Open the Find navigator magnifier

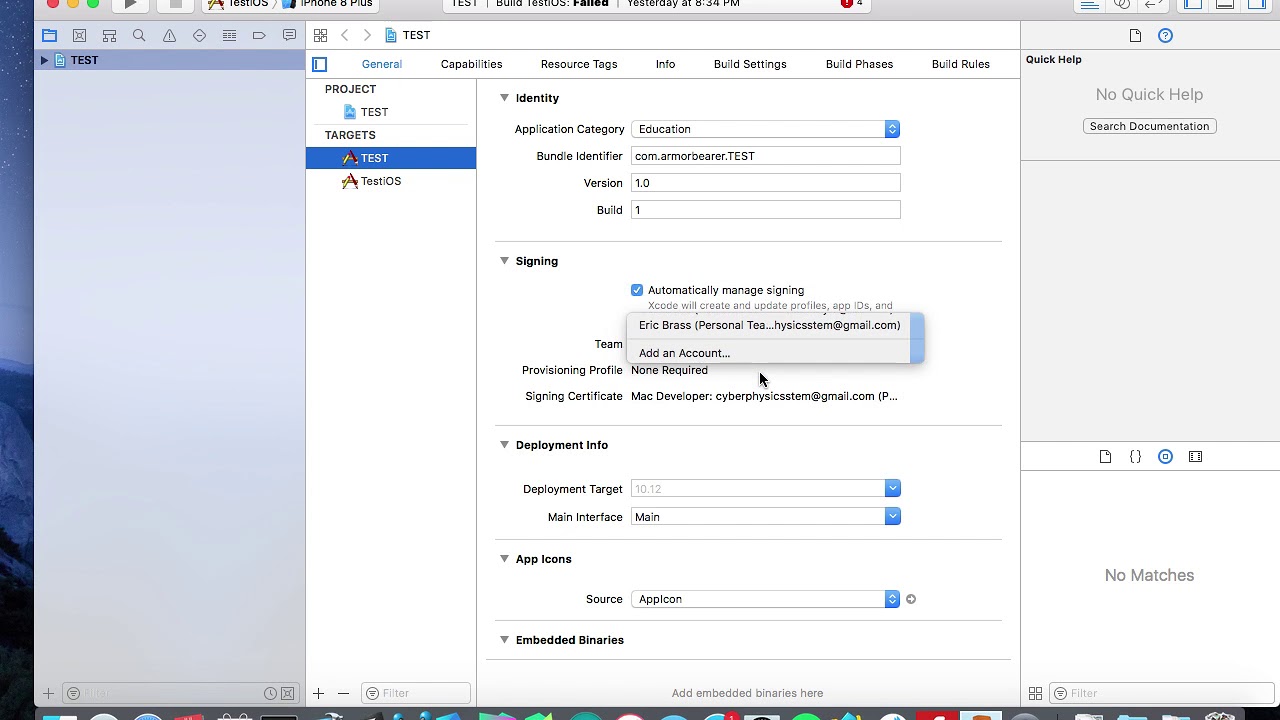coord(139,36)
